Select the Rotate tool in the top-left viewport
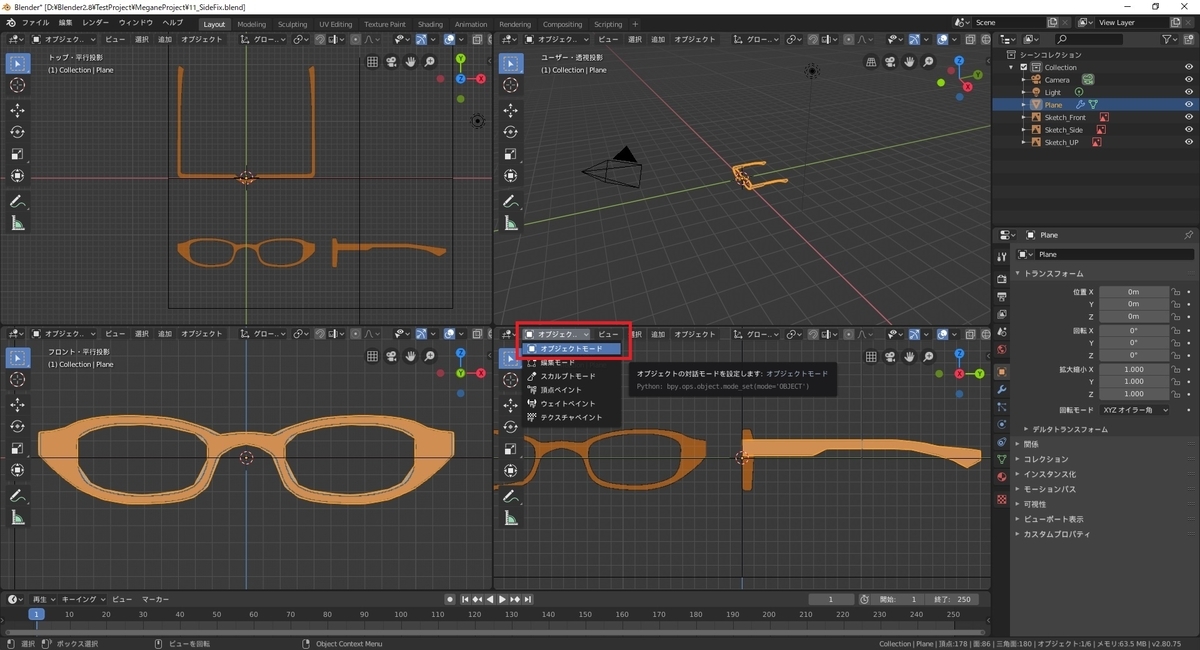The image size is (1200, 650). (x=17, y=132)
